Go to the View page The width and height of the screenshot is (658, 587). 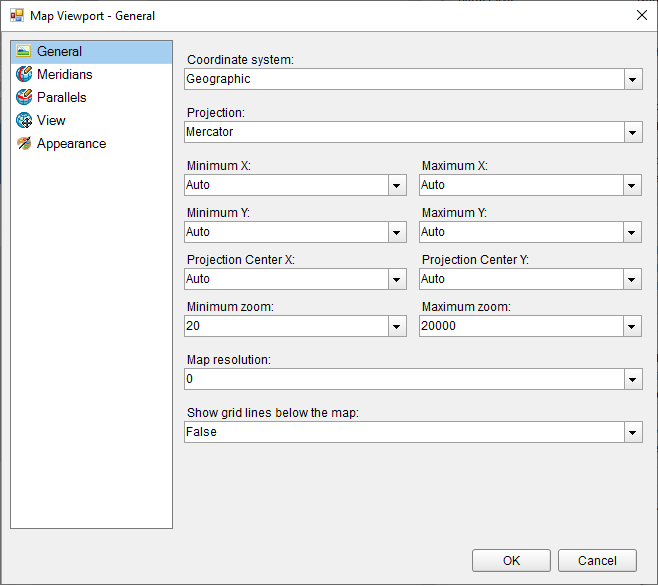tap(51, 120)
